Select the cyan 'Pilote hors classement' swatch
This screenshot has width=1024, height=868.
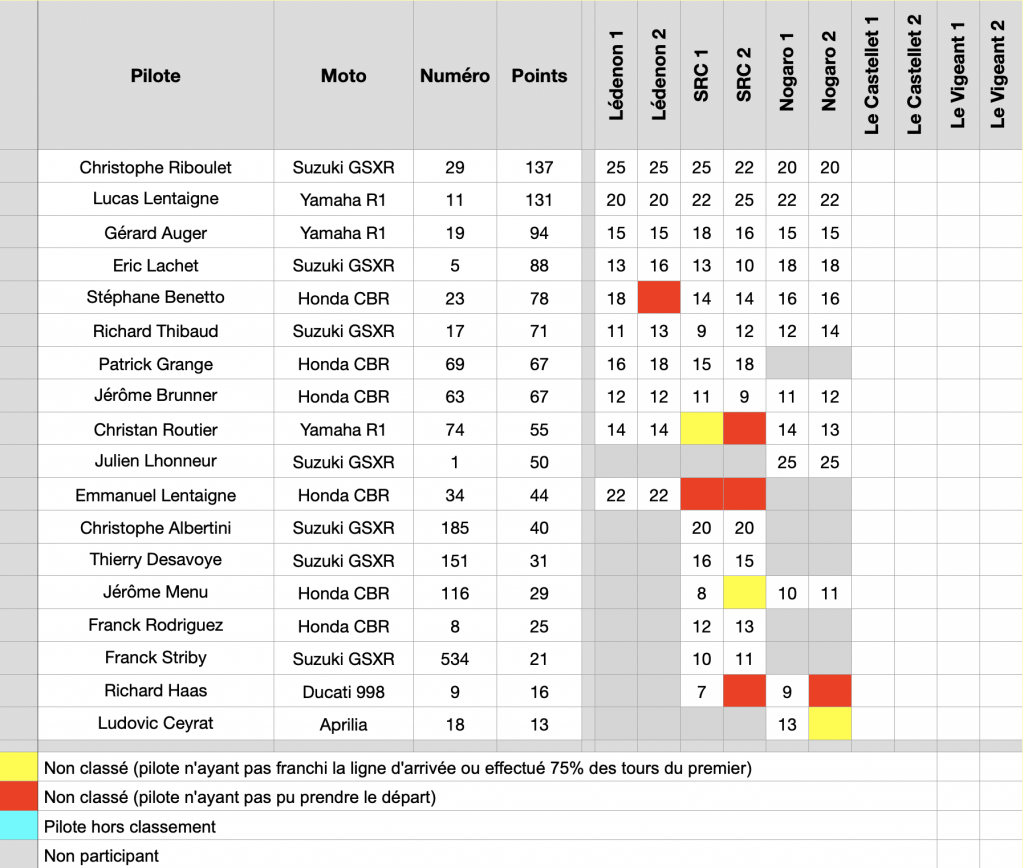pyautogui.click(x=19, y=826)
